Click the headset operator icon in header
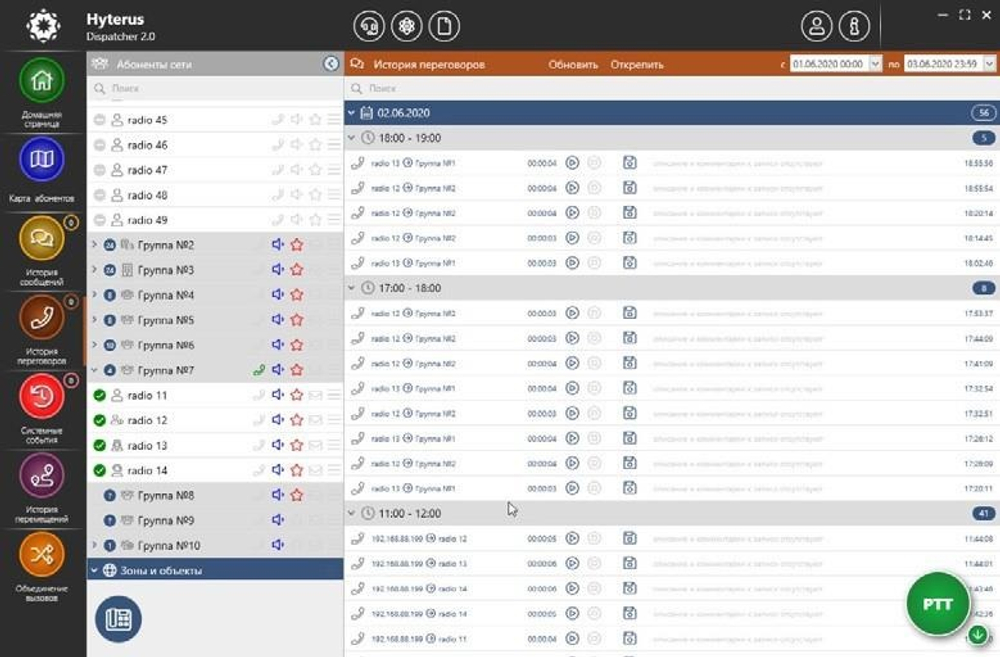 [x=369, y=26]
